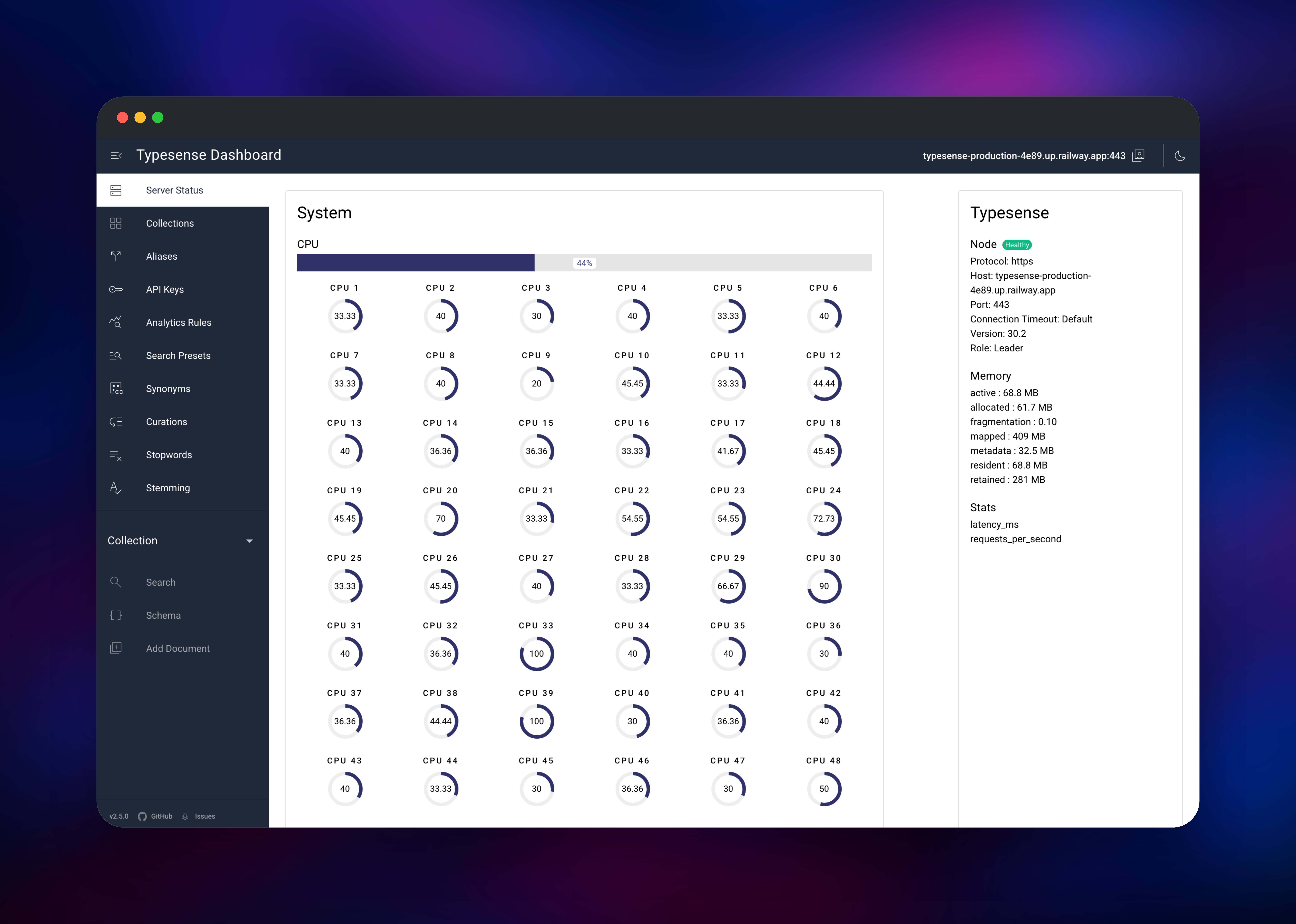Open the GitHub link
The height and width of the screenshot is (924, 1296).
[162, 816]
